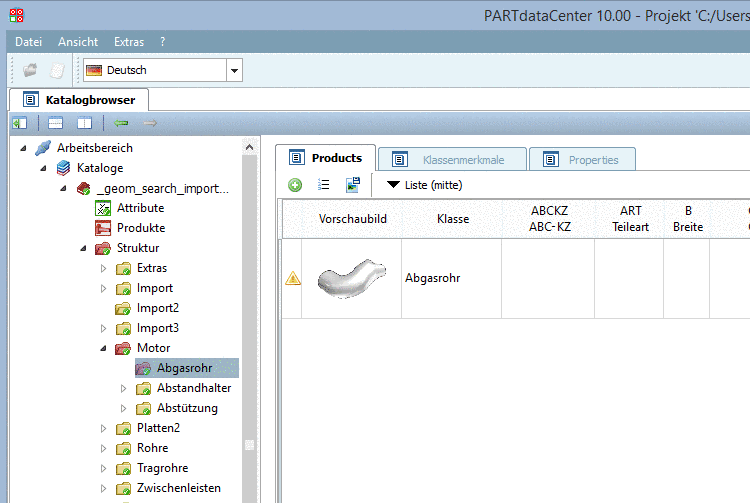The image size is (750, 503).
Task: Click the greyed document icon beside the folder
Action: [x=57, y=70]
